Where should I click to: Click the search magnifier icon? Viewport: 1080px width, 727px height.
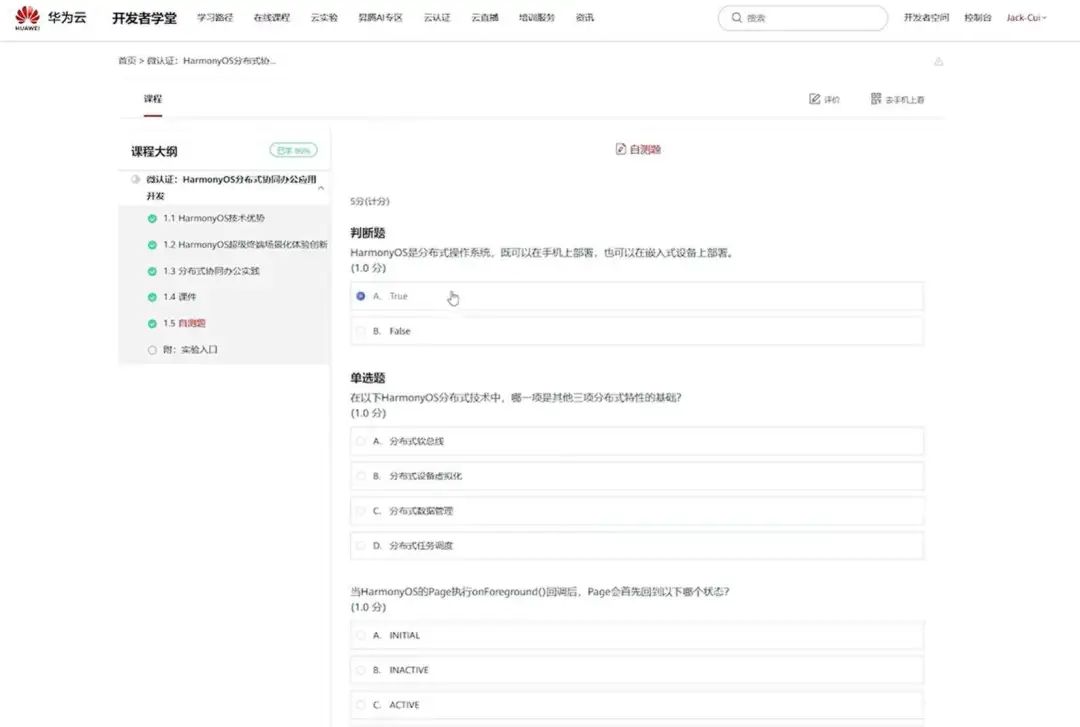736,18
